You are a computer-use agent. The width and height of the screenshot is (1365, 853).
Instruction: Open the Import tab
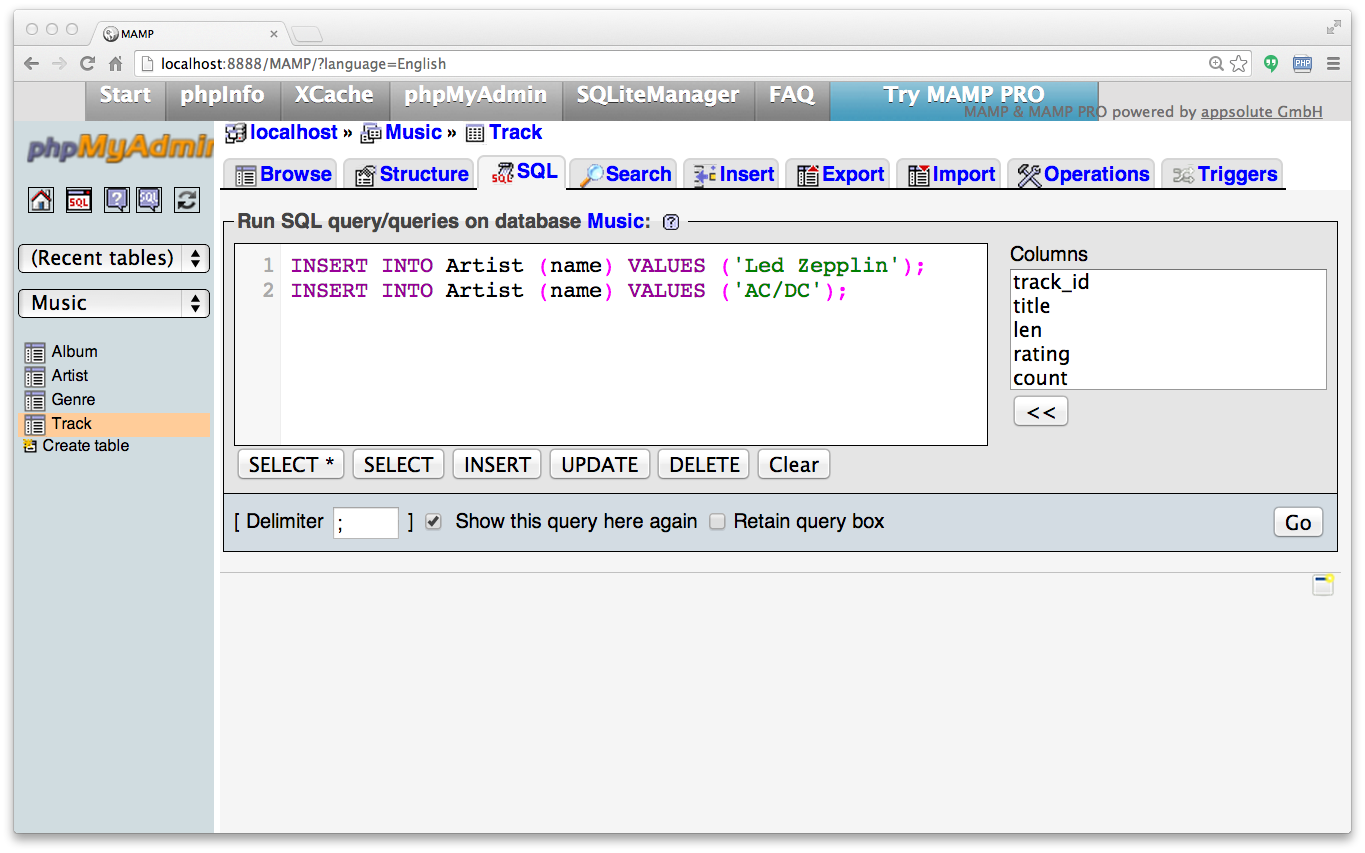[950, 174]
